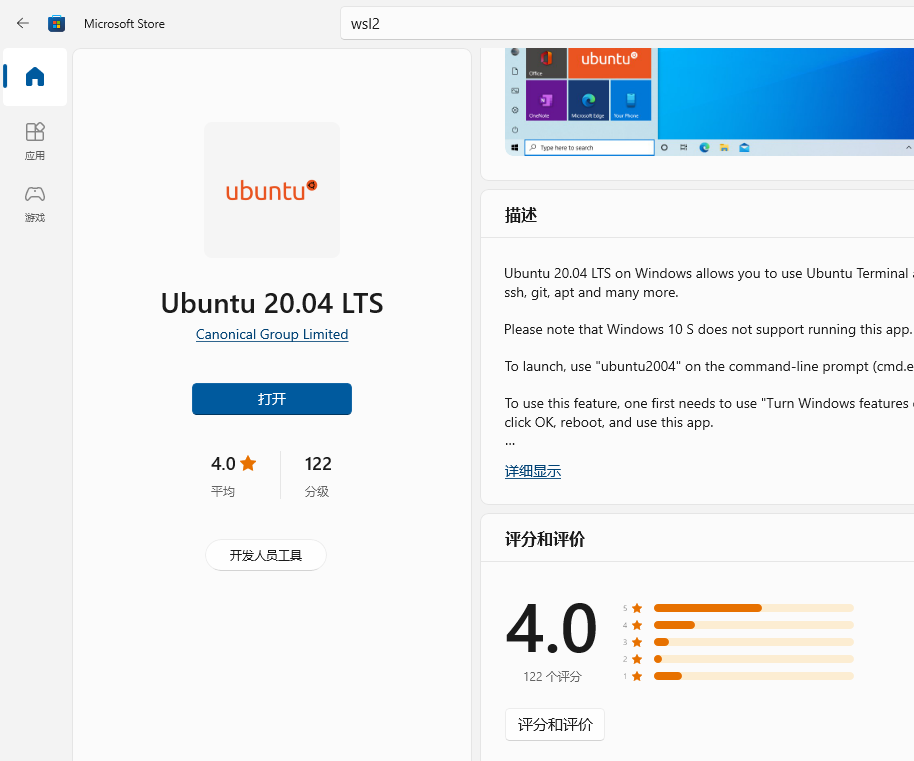Open the Ubuntu screenshot preview thumbnail
This screenshot has width=914, height=761.
pyautogui.click(x=700, y=100)
